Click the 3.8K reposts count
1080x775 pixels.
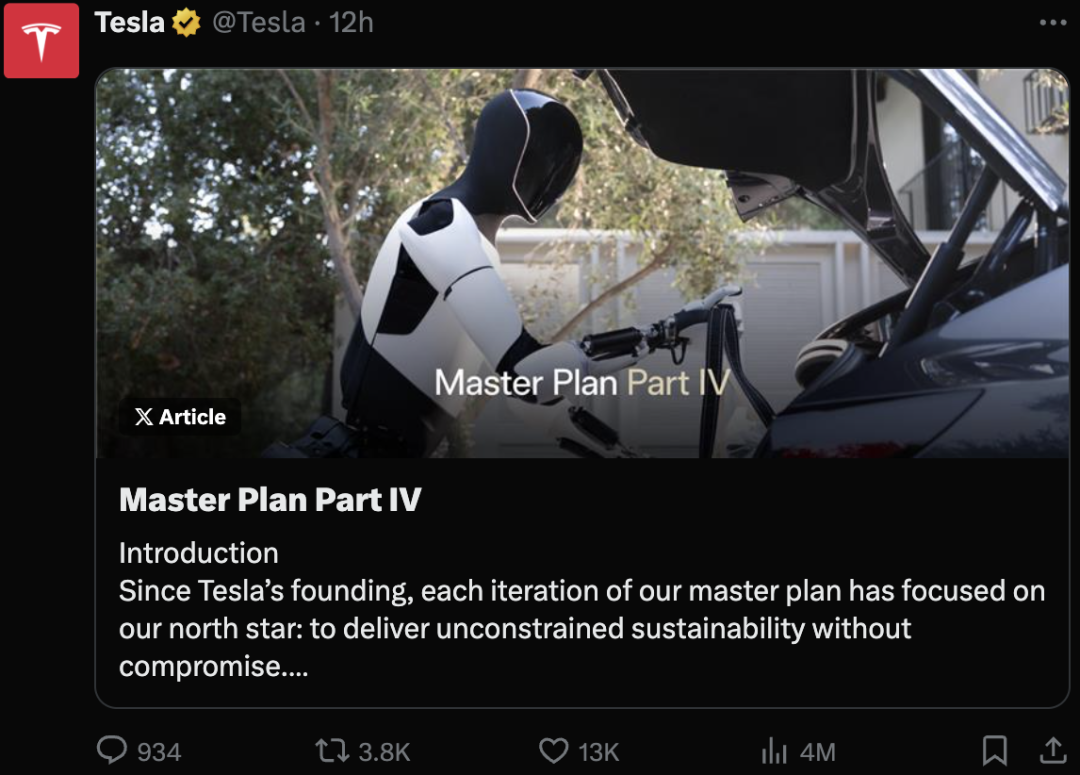click(384, 752)
